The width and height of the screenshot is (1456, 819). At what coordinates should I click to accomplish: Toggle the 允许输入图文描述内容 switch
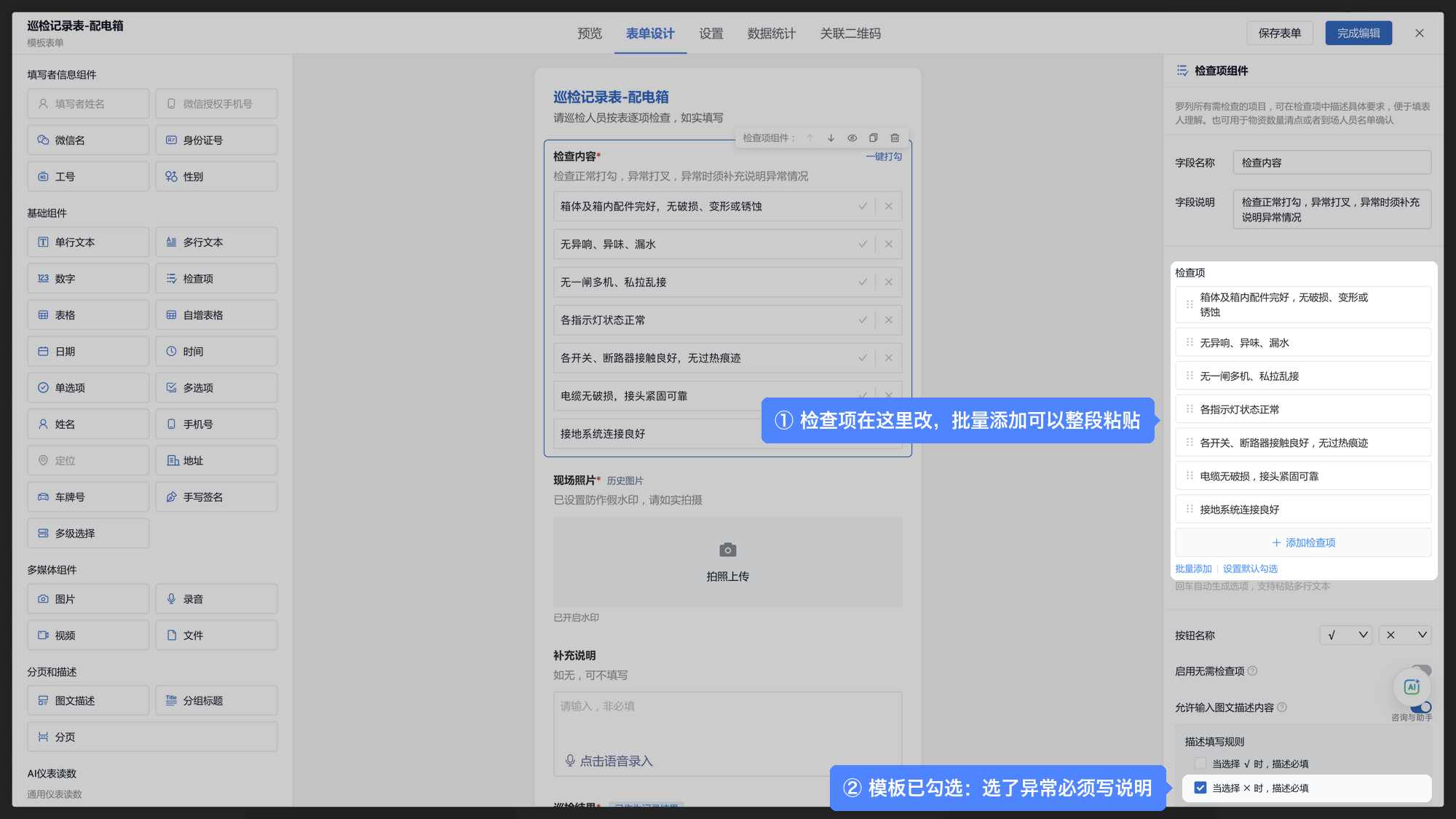click(x=1420, y=707)
